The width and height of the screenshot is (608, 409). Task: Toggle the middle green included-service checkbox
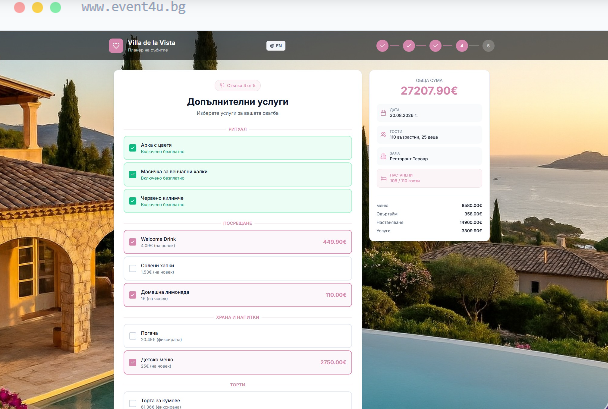(133, 174)
